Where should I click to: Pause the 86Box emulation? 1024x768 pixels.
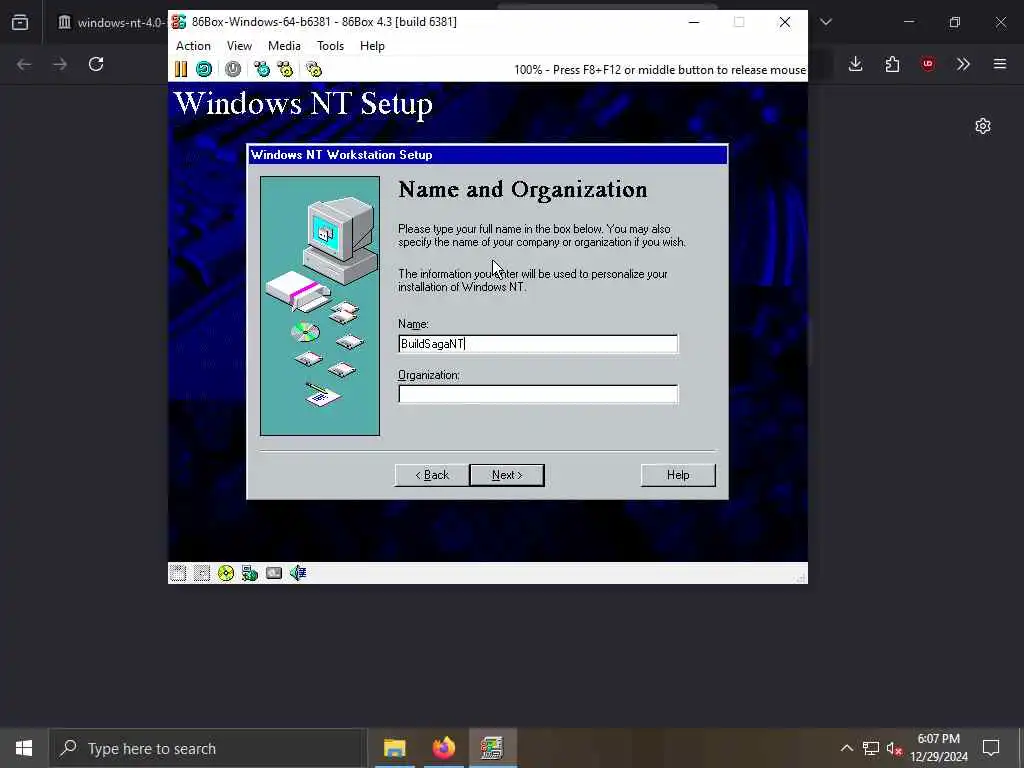(x=181, y=69)
